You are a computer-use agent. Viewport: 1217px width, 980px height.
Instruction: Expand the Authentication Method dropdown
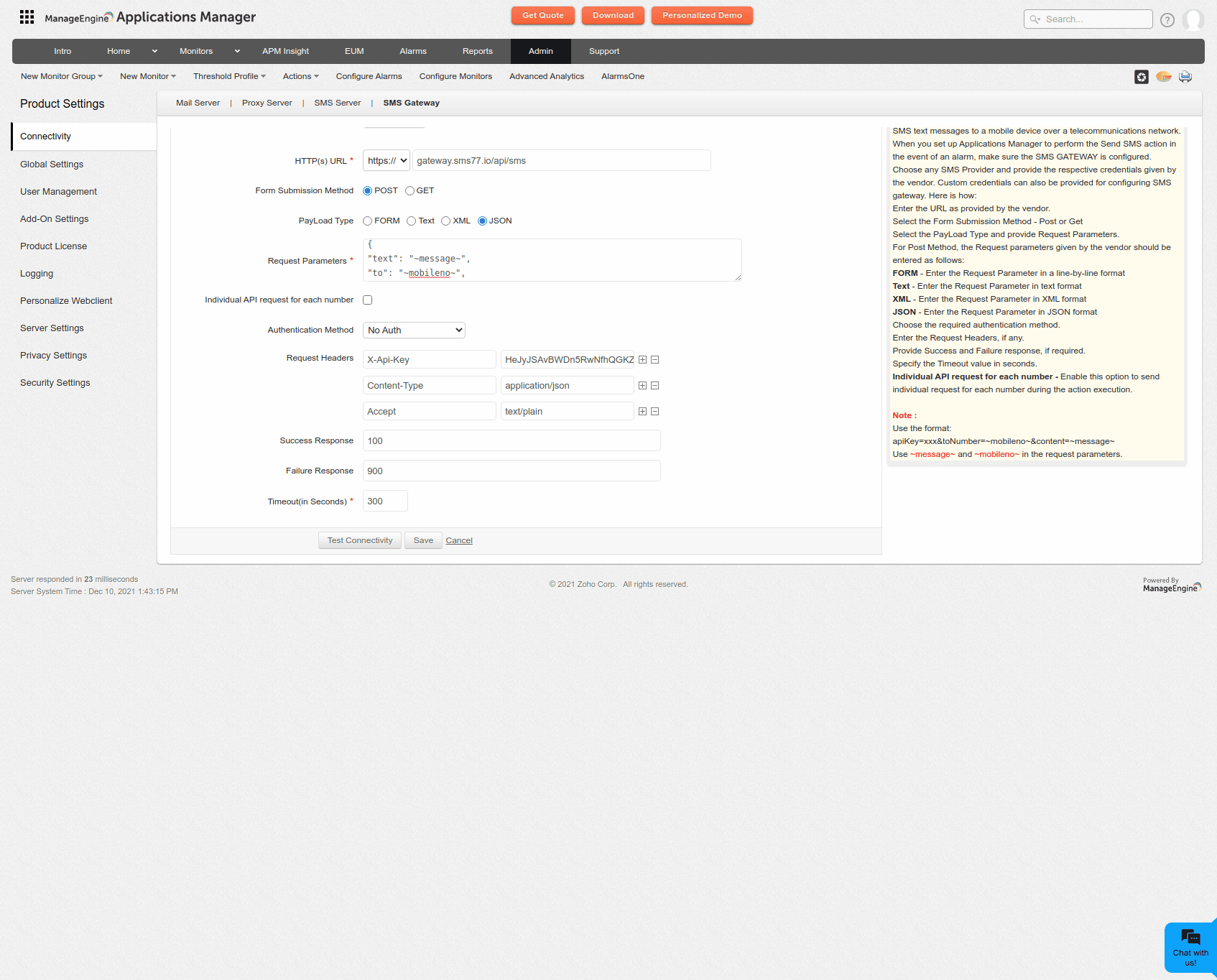tap(414, 330)
